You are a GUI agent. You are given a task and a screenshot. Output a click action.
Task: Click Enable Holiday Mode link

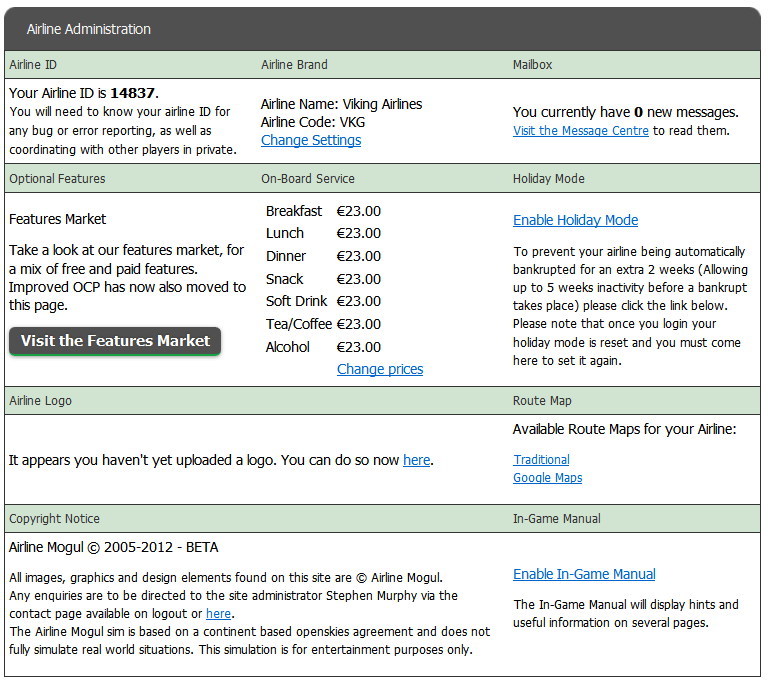[575, 220]
